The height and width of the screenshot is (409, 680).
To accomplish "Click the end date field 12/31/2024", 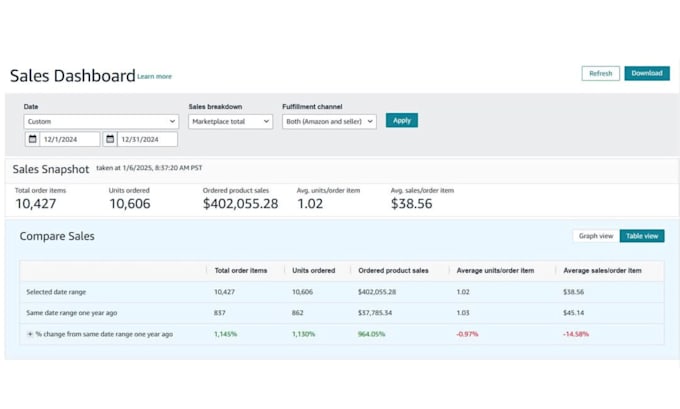I will [x=149, y=139].
